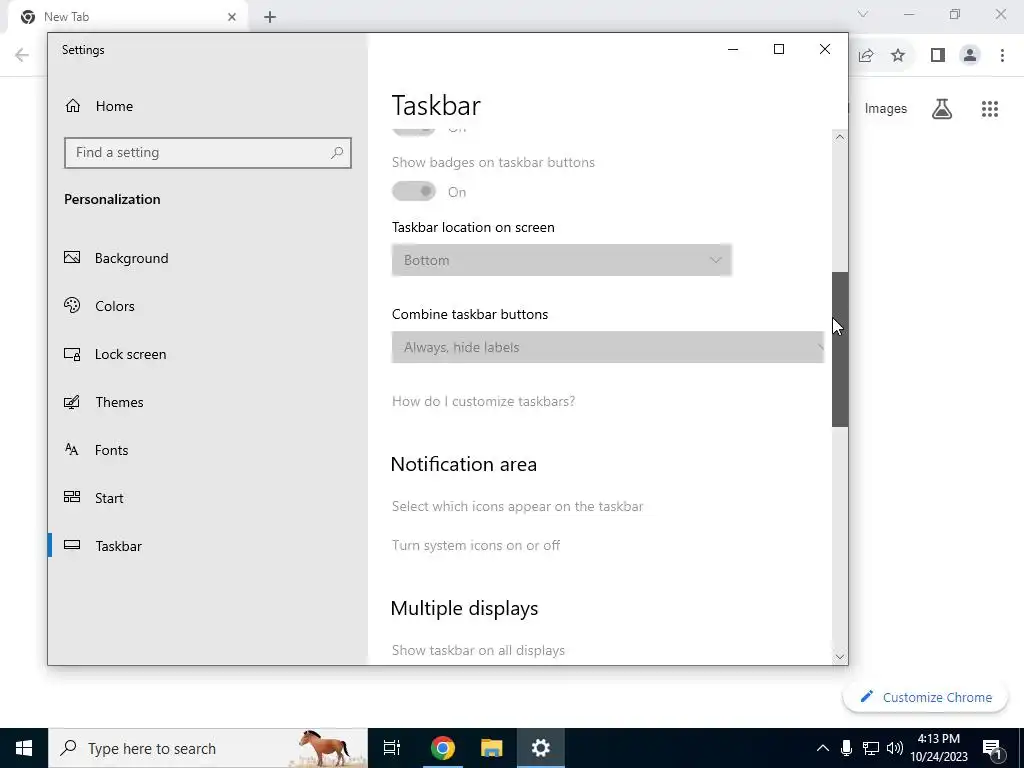The width and height of the screenshot is (1024, 768).
Task: Click the Themes brush icon in sidebar
Action: click(72, 402)
